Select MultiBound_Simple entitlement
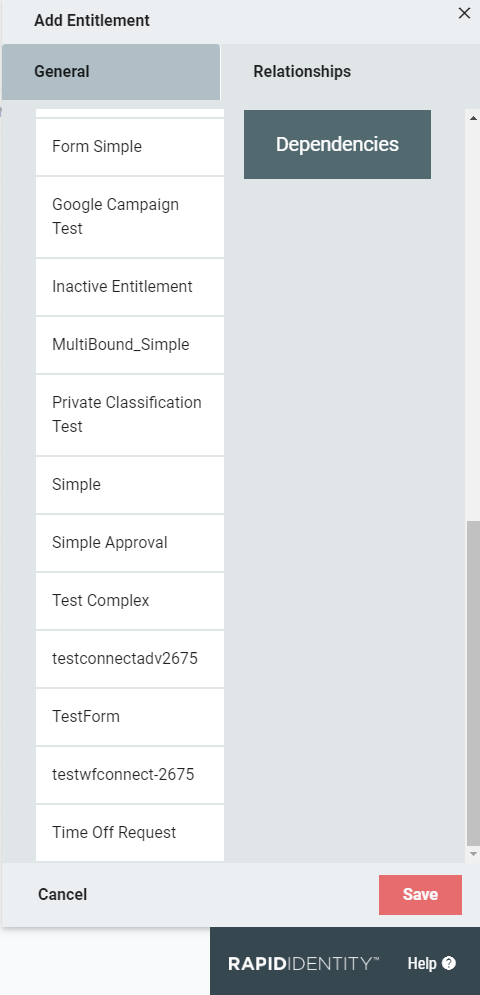Image resolution: width=480 pixels, height=995 pixels. pos(130,345)
